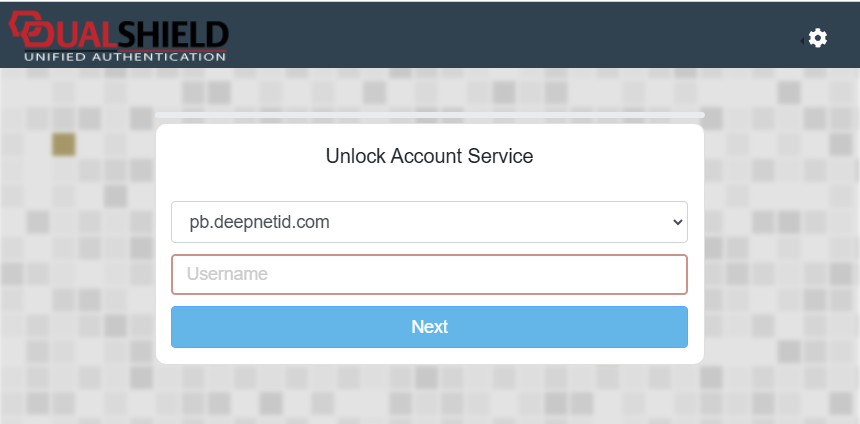Focus the Username input field
860x424 pixels.
[429, 274]
